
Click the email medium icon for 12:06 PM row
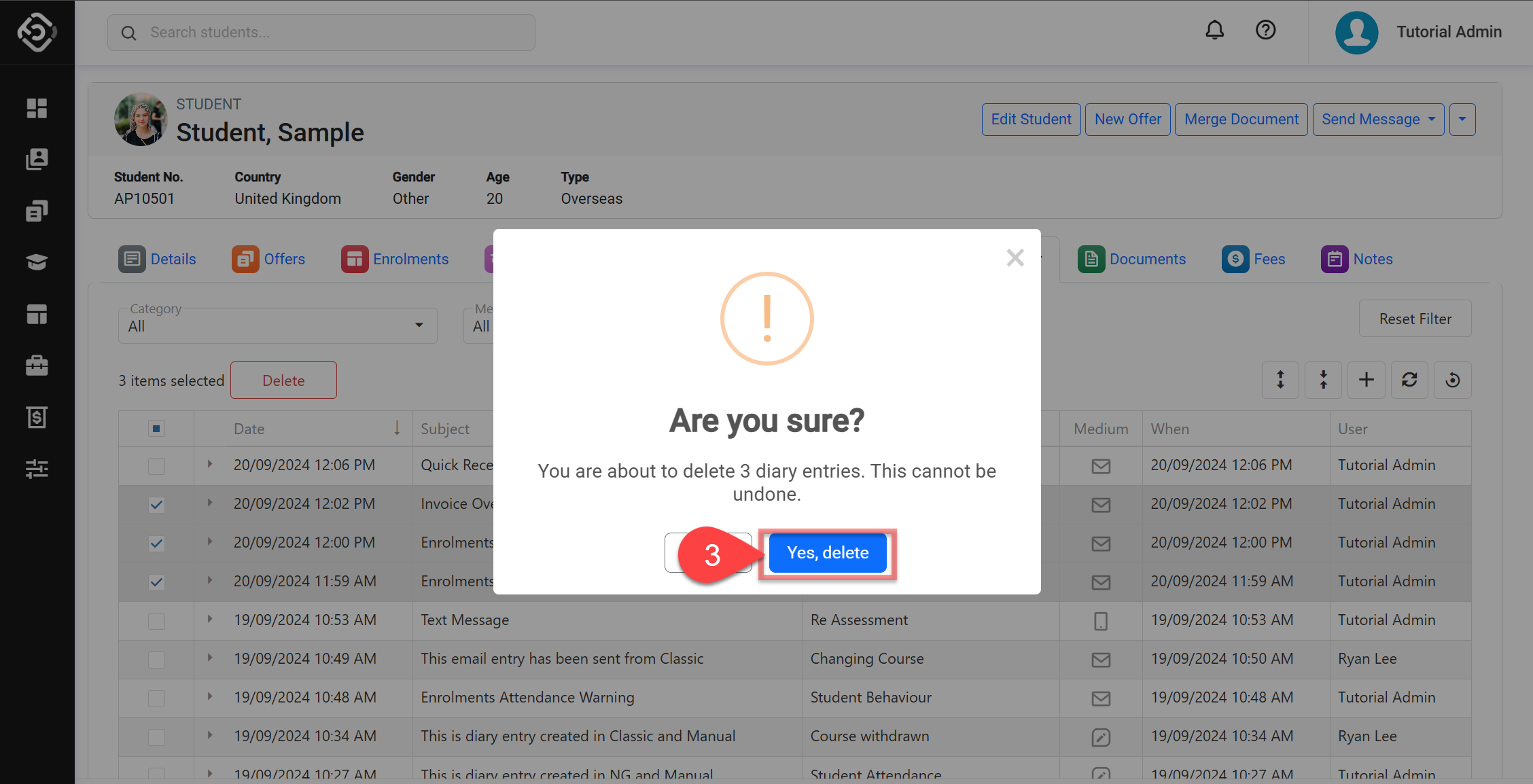pos(1101,466)
